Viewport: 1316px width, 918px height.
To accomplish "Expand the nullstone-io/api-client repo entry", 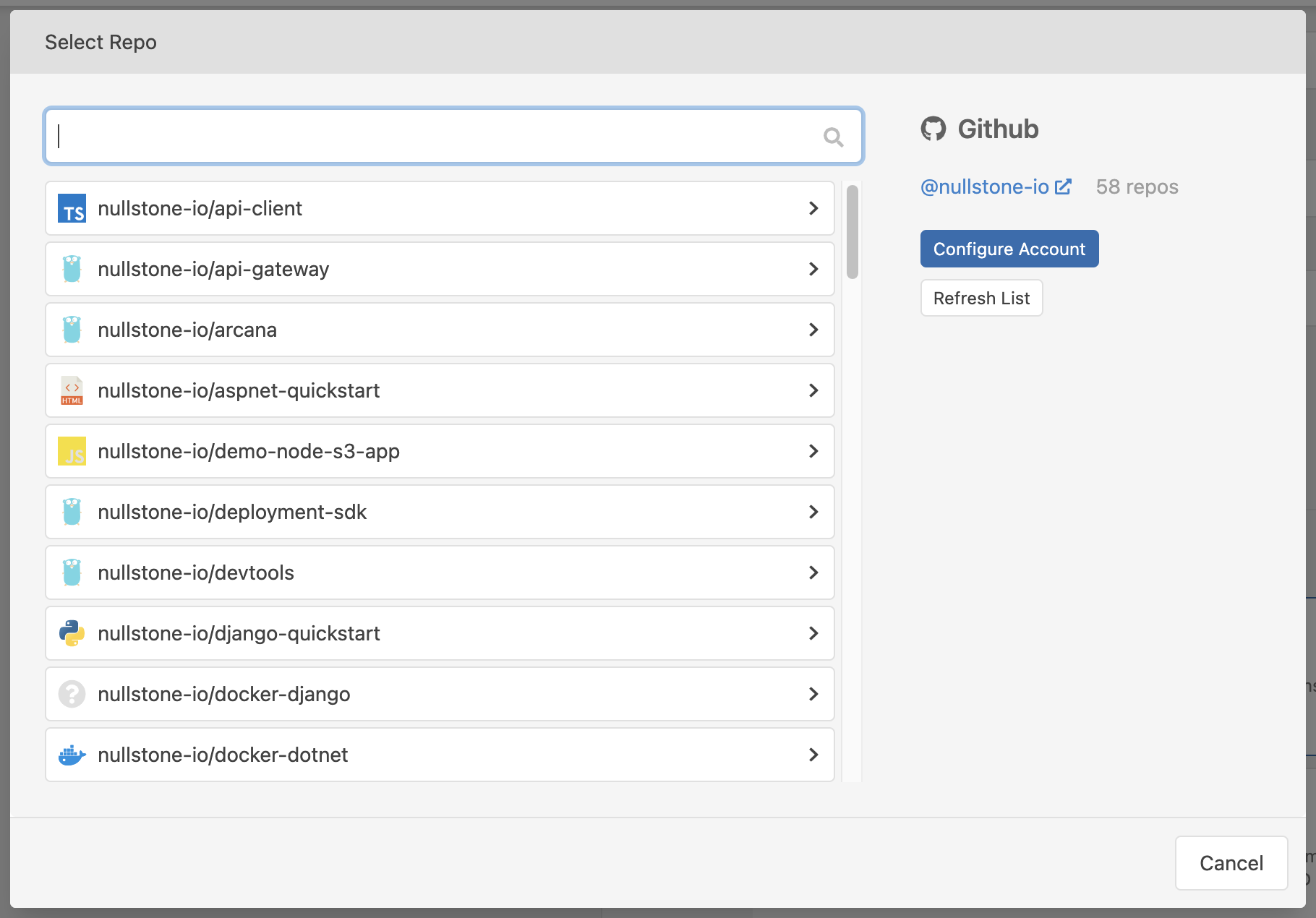I will (813, 208).
